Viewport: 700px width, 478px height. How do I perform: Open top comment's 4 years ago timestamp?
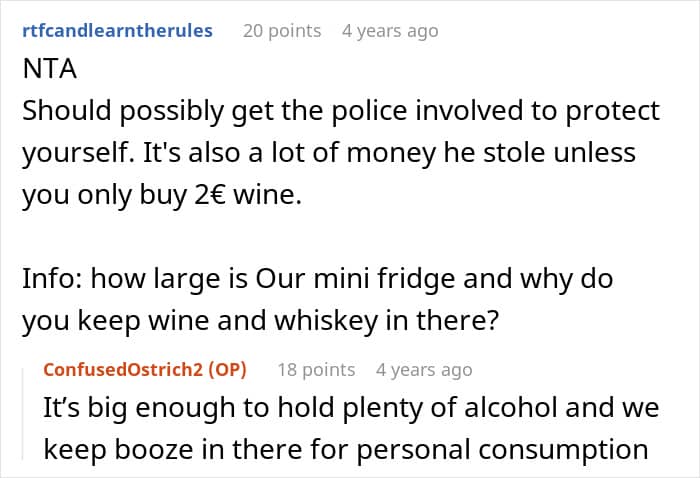click(390, 31)
